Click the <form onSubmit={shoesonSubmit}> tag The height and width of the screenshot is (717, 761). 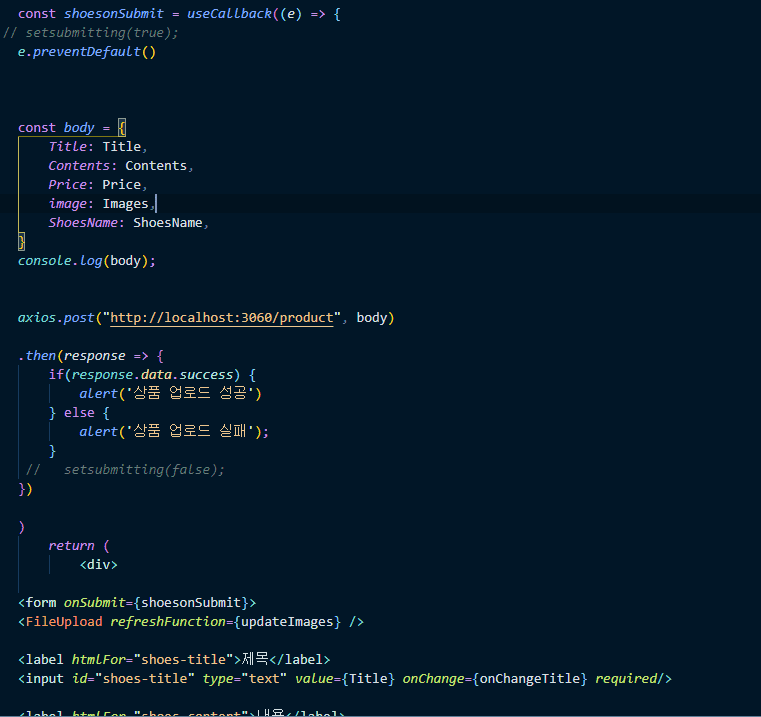pos(137,603)
